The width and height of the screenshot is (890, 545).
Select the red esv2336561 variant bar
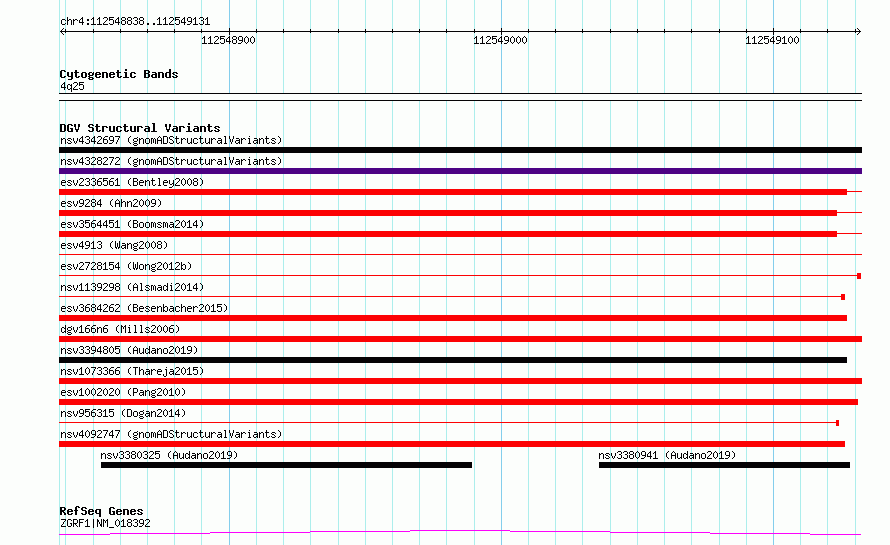(x=453, y=192)
